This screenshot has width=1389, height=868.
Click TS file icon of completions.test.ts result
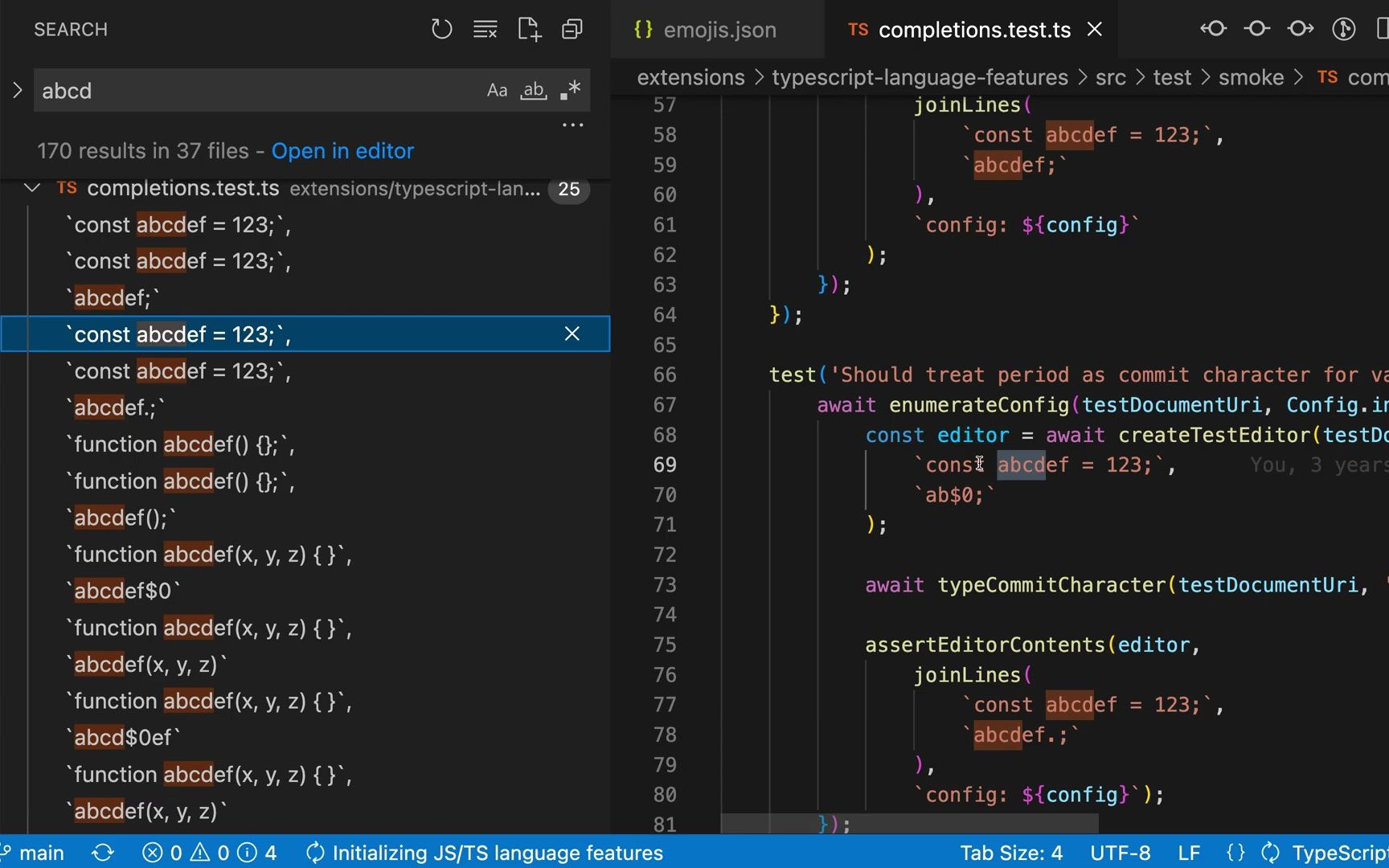(67, 188)
